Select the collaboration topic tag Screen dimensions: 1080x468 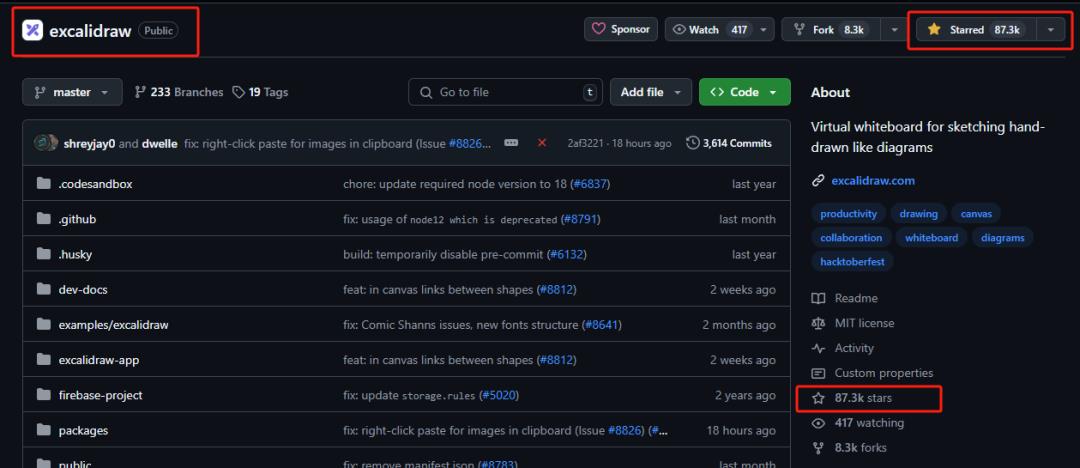[851, 238]
